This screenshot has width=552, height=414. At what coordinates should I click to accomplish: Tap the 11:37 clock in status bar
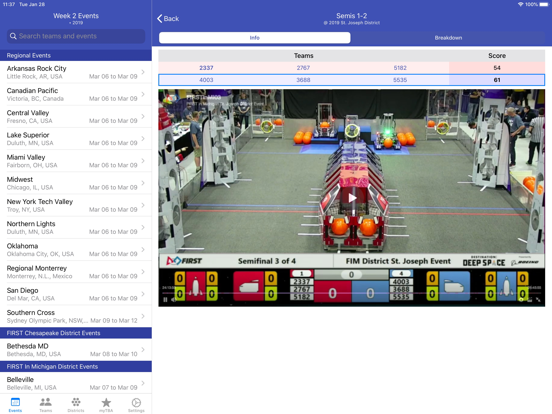pos(9,4)
